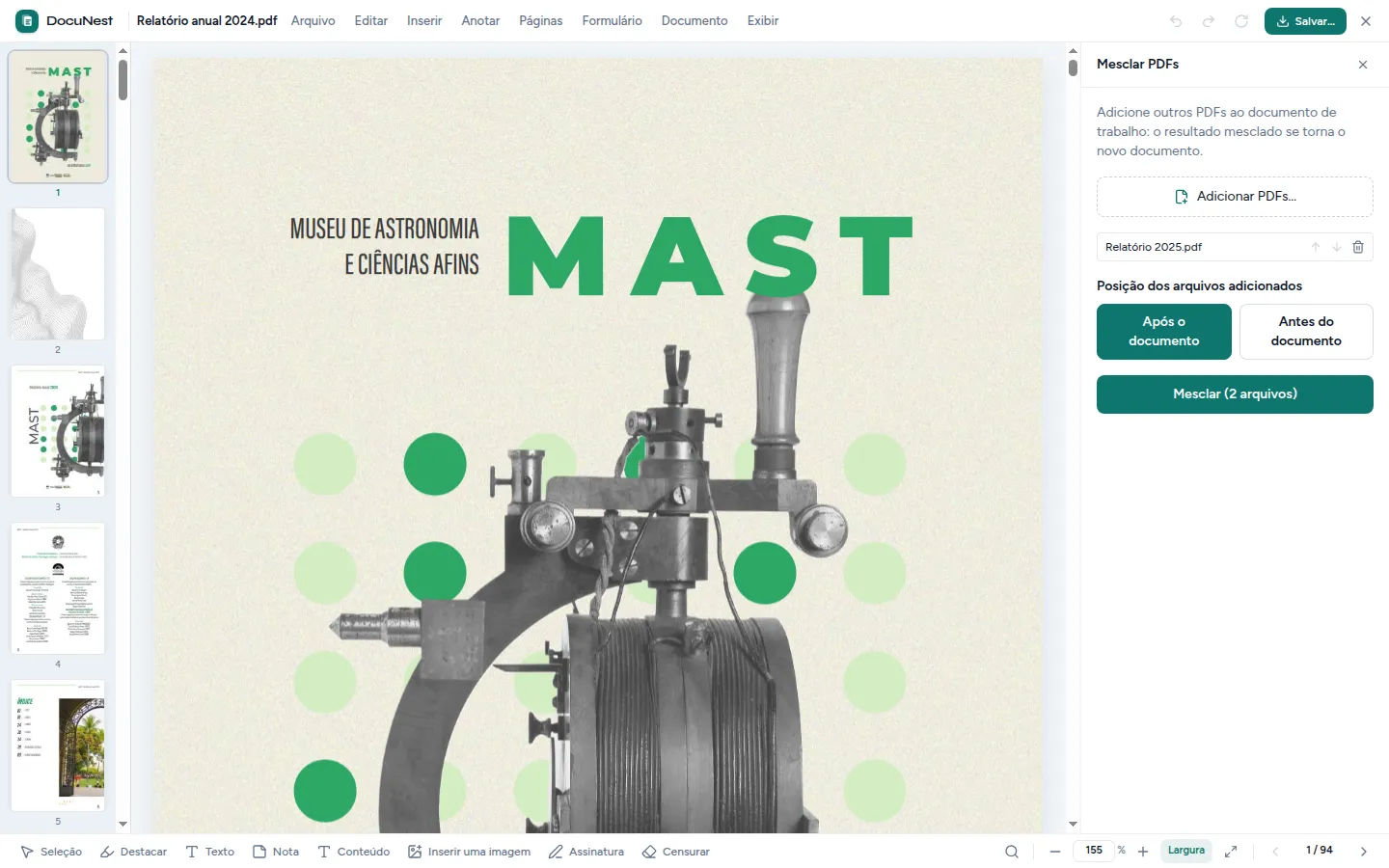1389x868 pixels.
Task: Open the Anotar menu
Action: click(x=480, y=21)
